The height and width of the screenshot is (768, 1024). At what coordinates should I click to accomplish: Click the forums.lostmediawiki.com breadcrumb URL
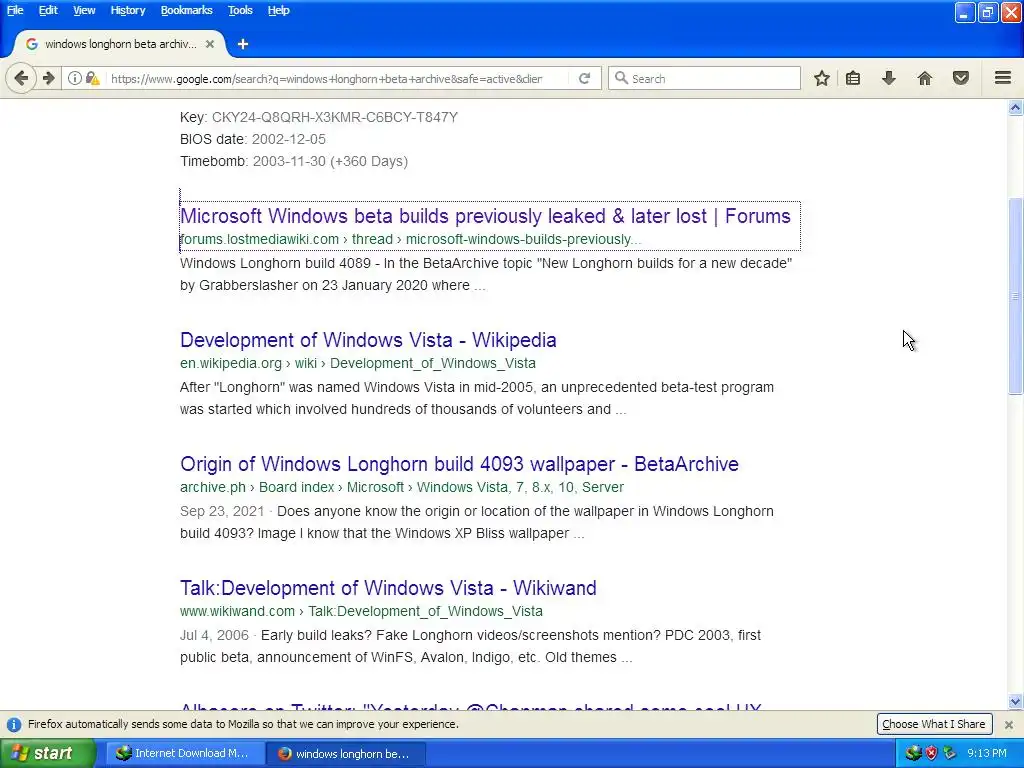pos(411,240)
